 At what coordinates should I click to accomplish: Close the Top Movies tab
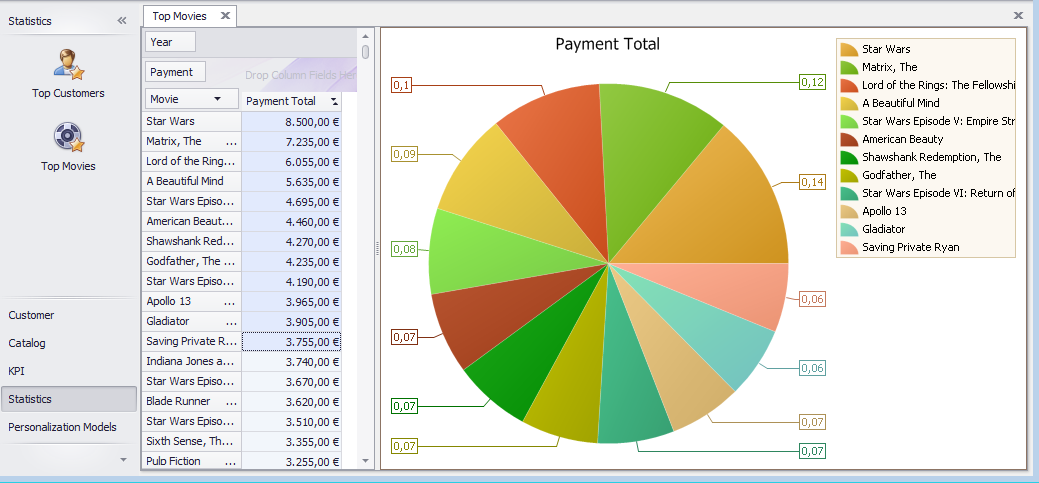coord(225,16)
